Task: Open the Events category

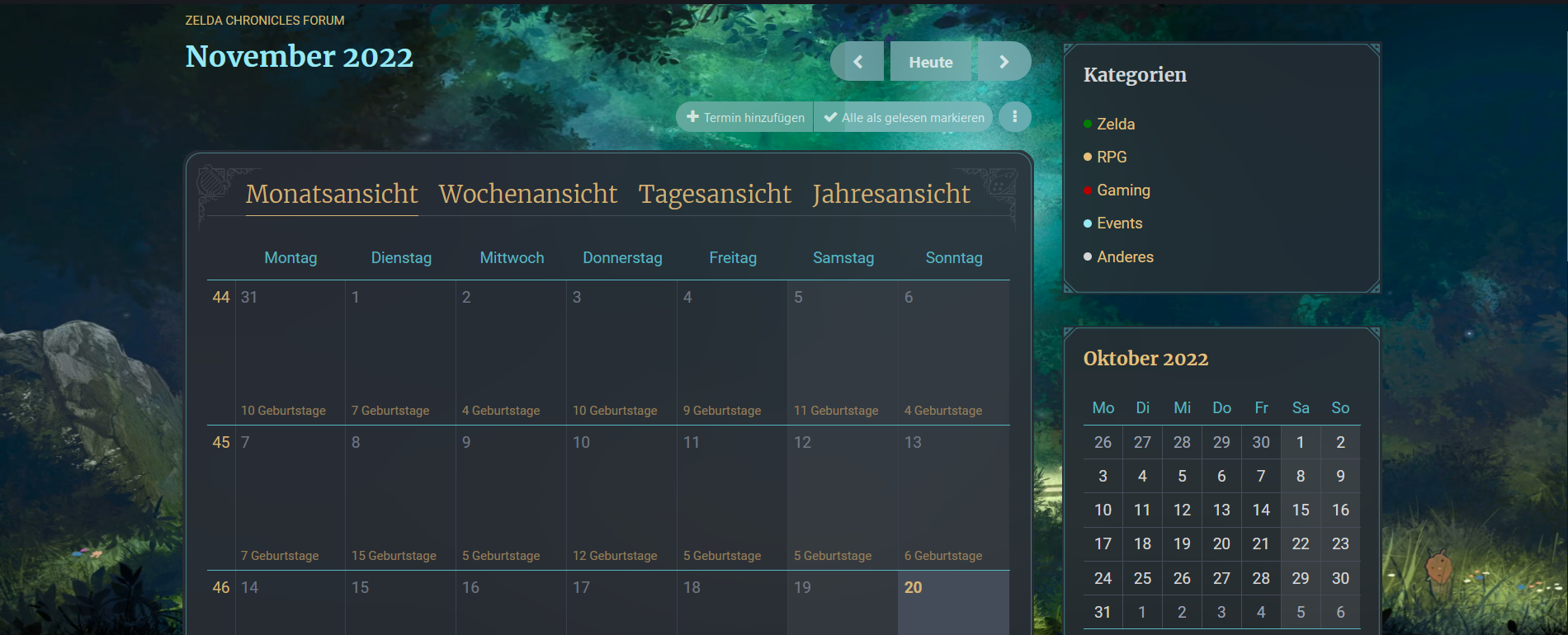Action: click(1119, 223)
